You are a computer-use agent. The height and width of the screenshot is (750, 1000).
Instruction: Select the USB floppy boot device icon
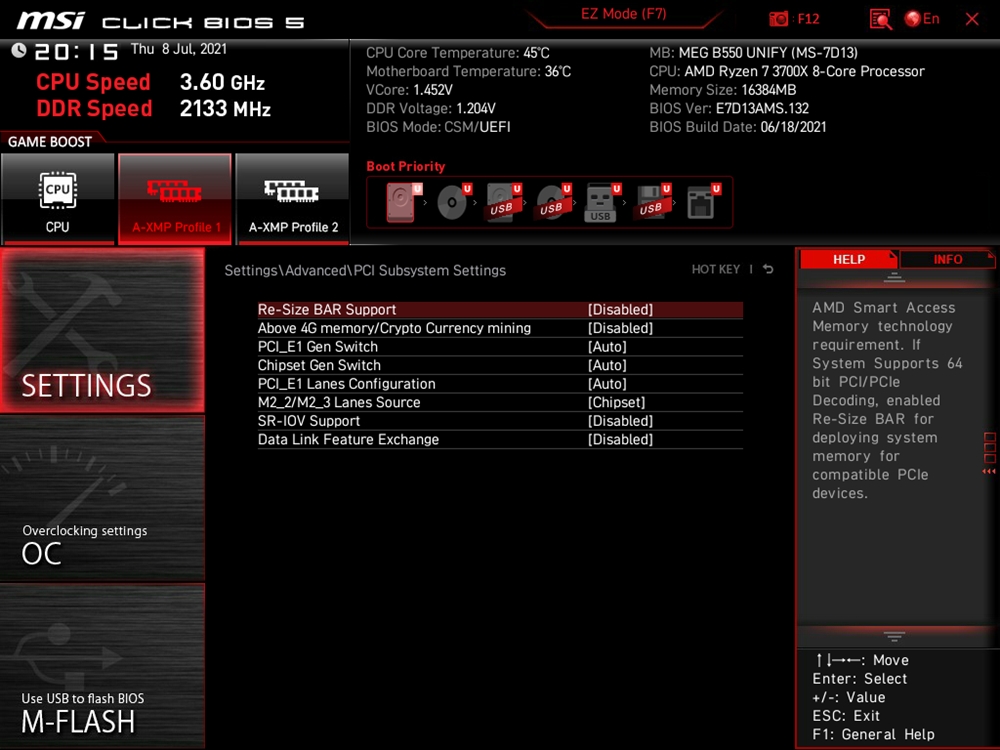(x=651, y=203)
